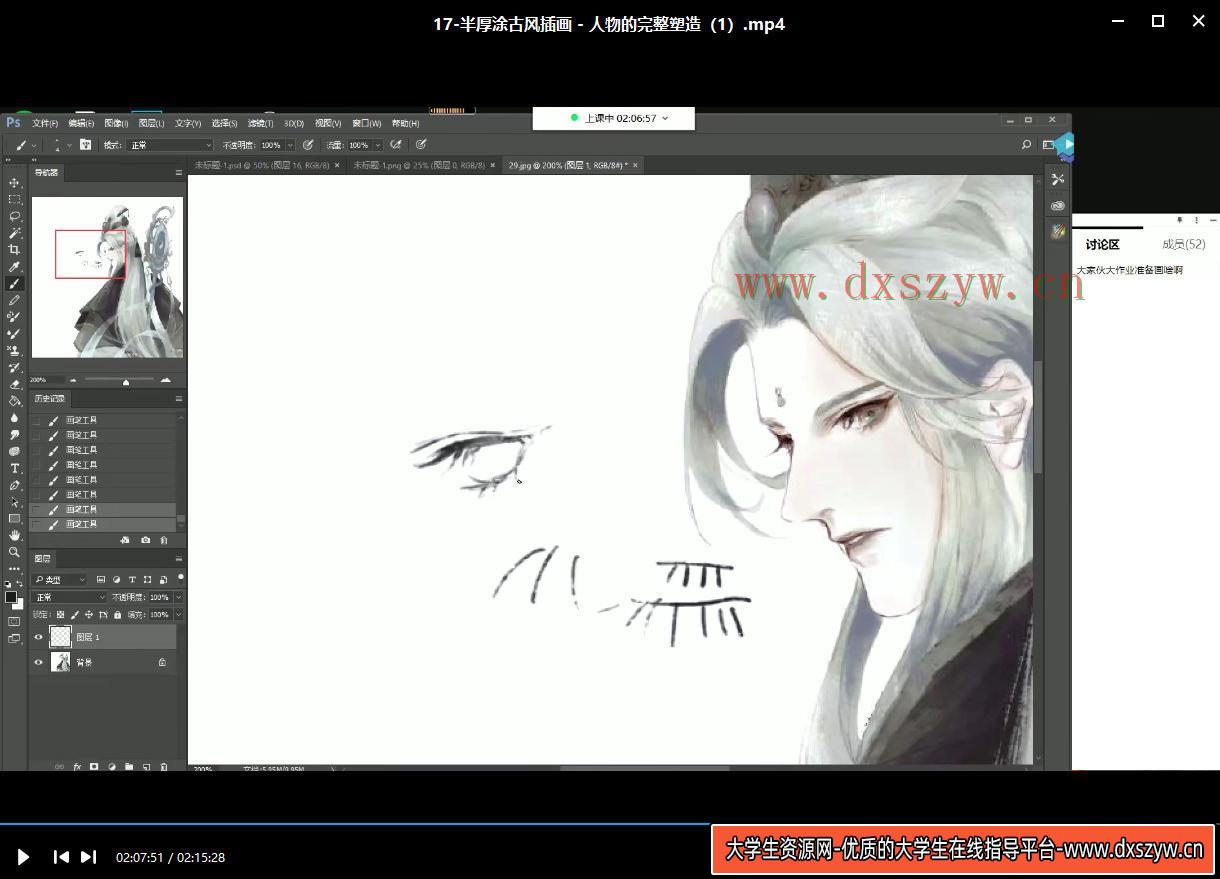This screenshot has width=1220, height=879.
Task: Enable airbrush build-up toggle in options bar
Action: click(396, 145)
